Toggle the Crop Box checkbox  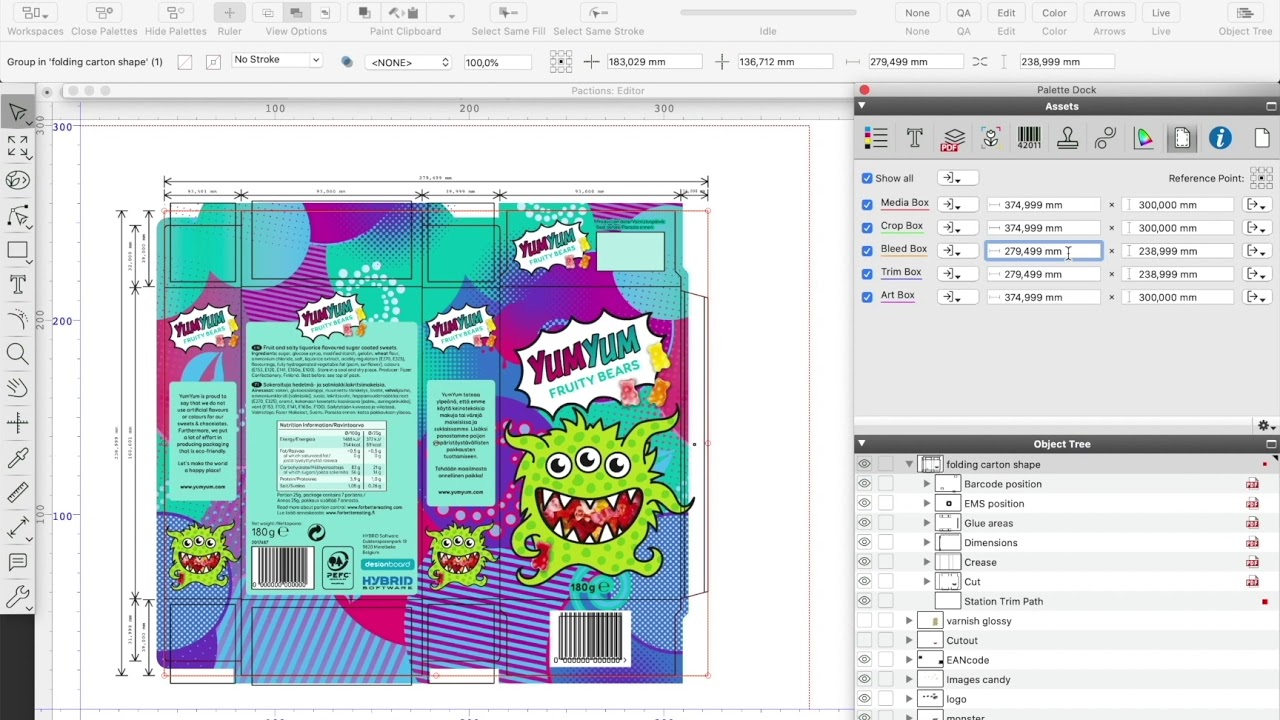click(x=867, y=227)
